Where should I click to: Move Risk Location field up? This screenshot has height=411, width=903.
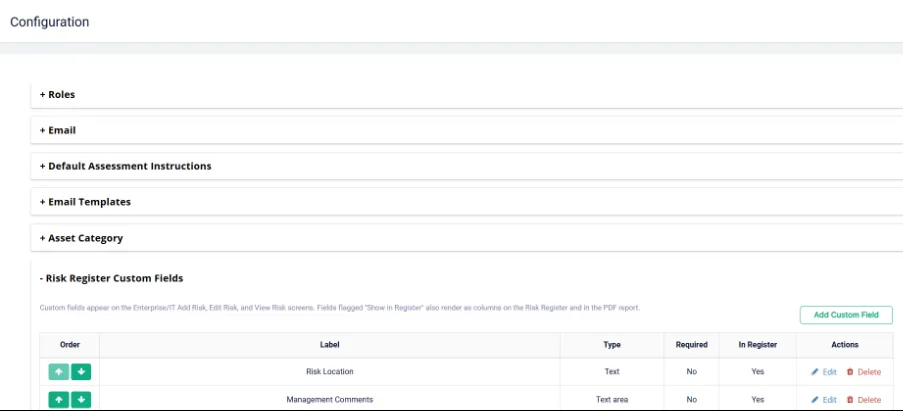point(59,372)
